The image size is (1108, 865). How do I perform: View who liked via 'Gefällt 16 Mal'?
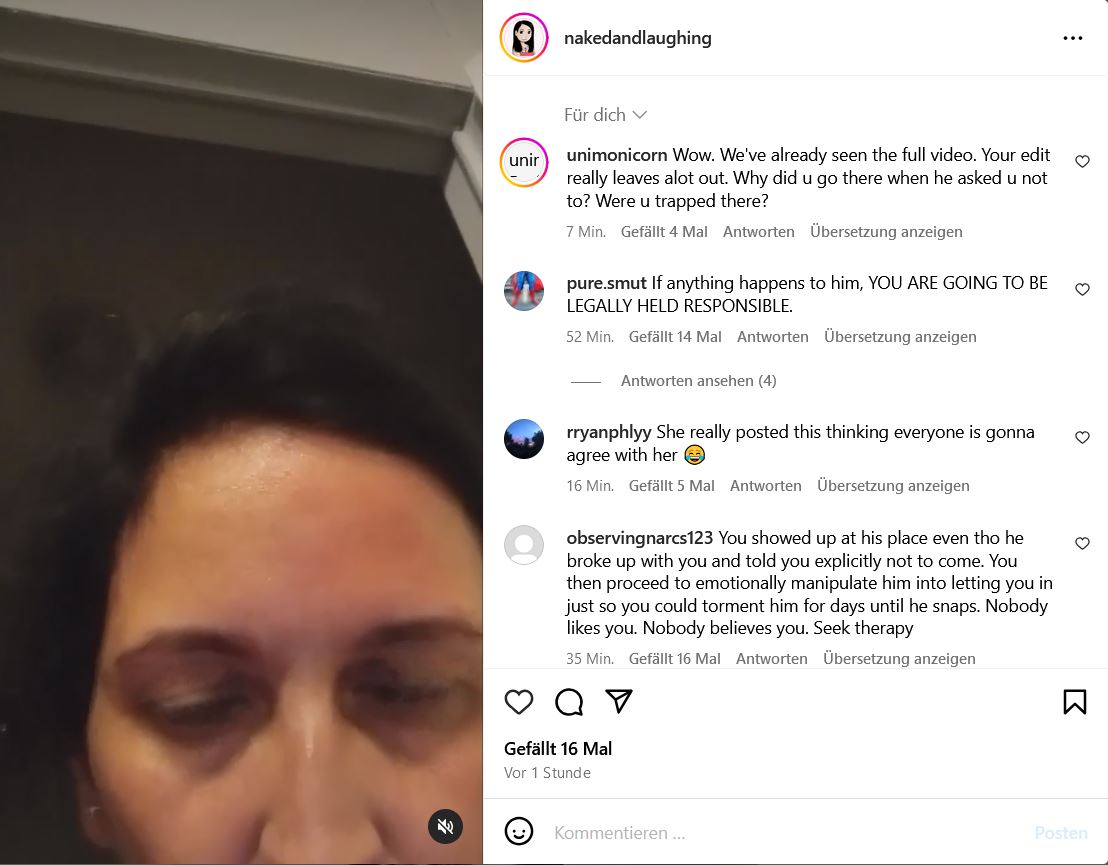pyautogui.click(x=558, y=749)
